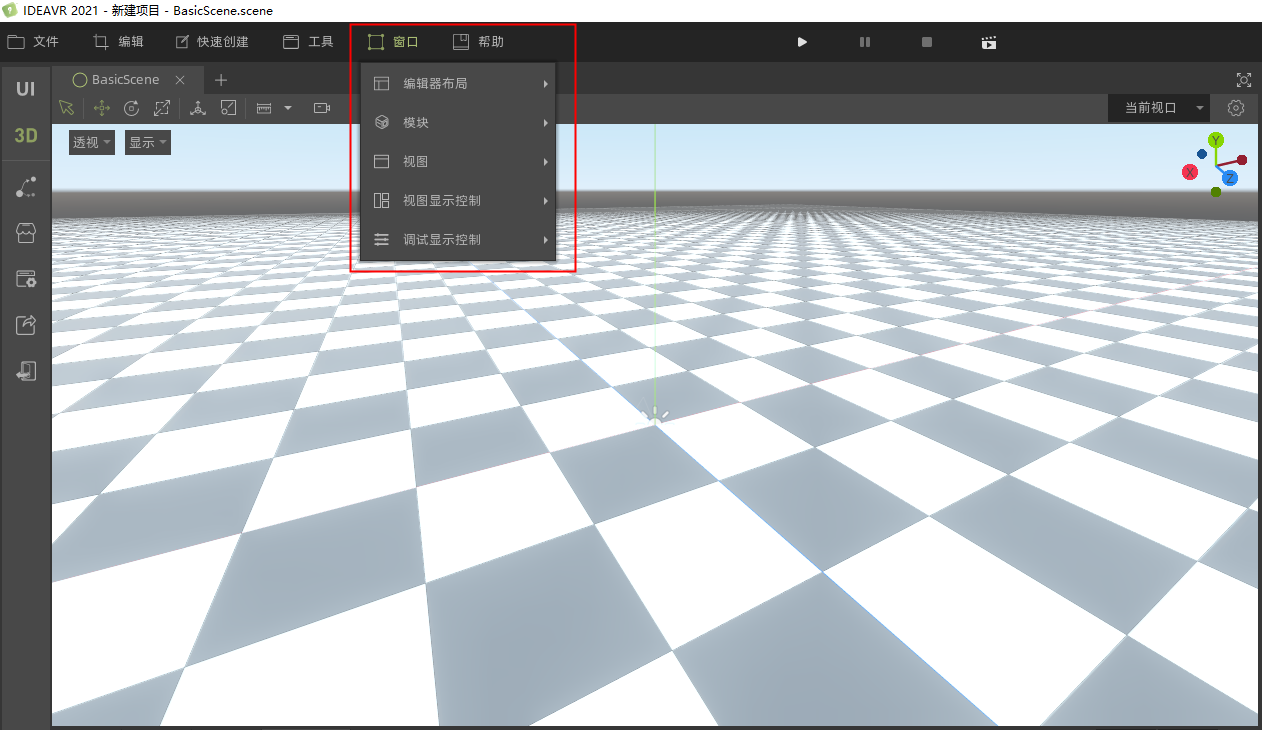Toggle fullscreen viewport icon
Viewport: 1262px width, 730px height.
(x=1244, y=80)
